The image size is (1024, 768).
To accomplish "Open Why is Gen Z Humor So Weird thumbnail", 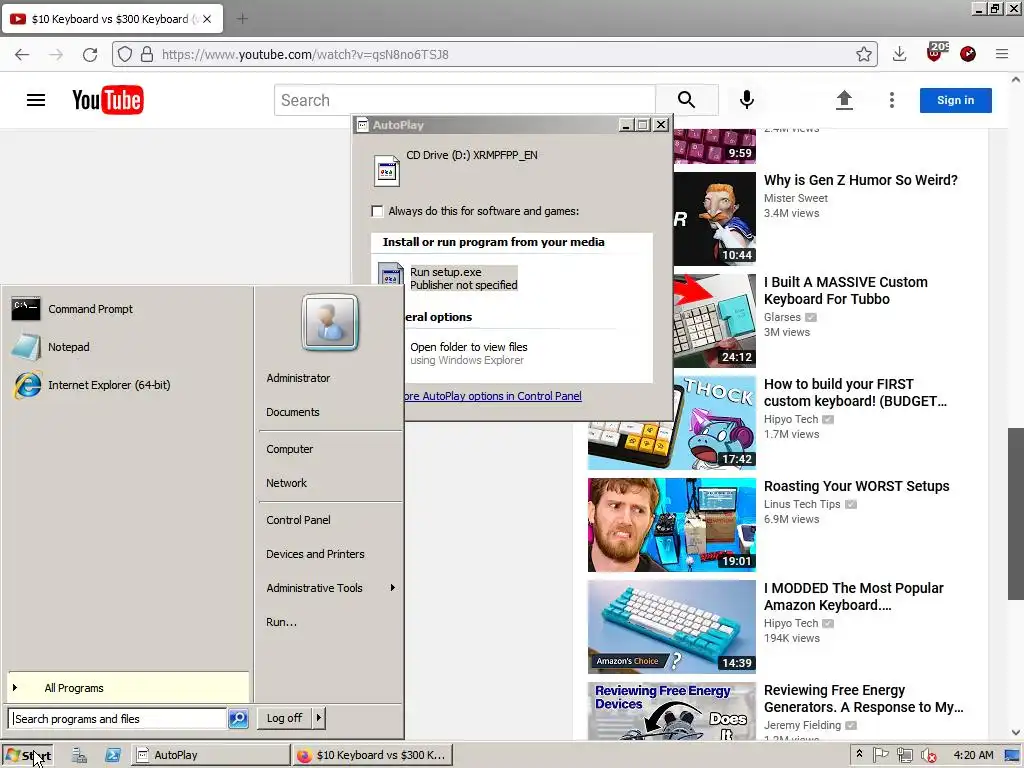I will [x=714, y=219].
